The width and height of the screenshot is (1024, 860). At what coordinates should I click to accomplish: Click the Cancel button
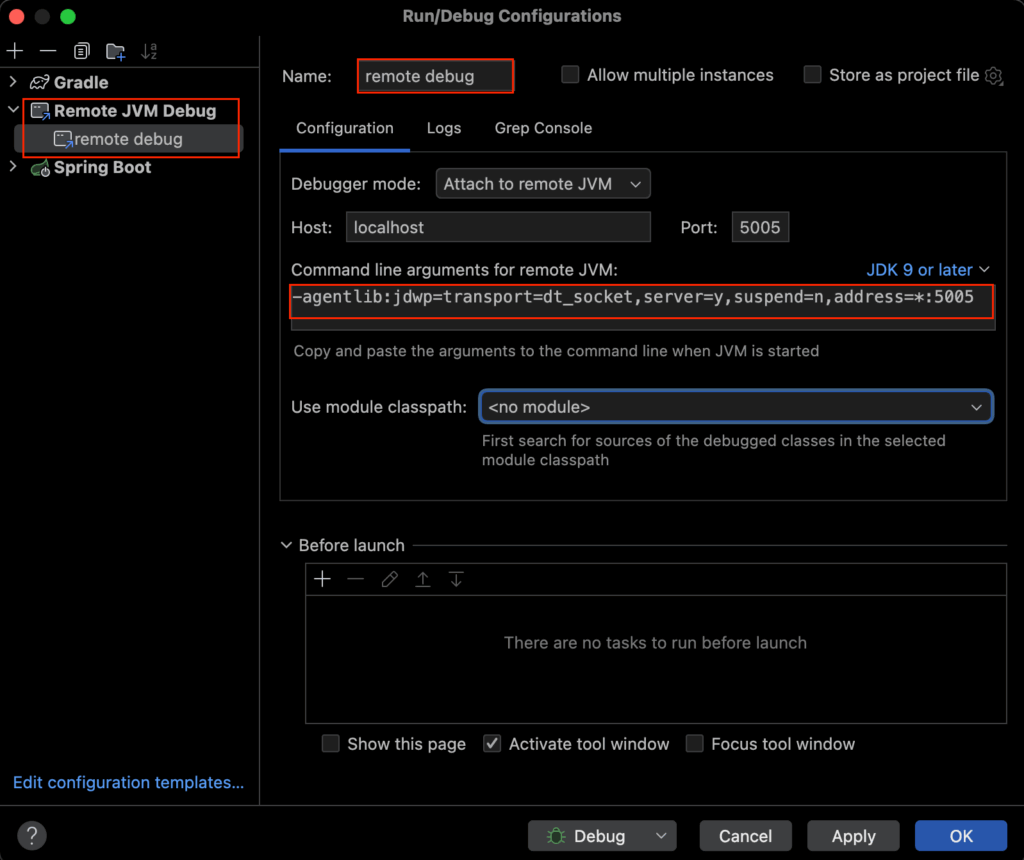[x=745, y=836]
